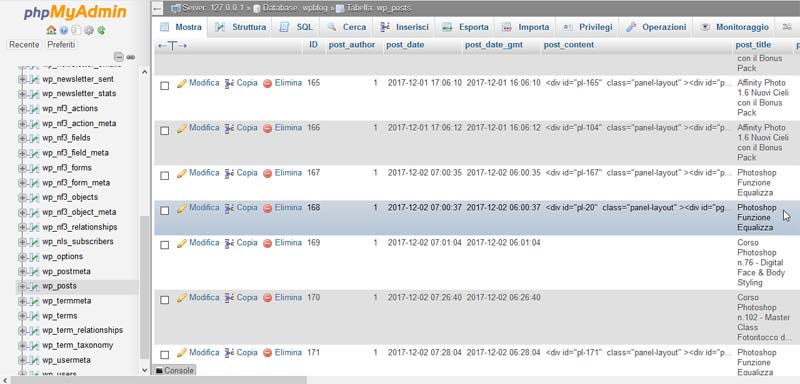Expand the wp_newsletter_stats tree node
The image size is (800, 384).
22,94
